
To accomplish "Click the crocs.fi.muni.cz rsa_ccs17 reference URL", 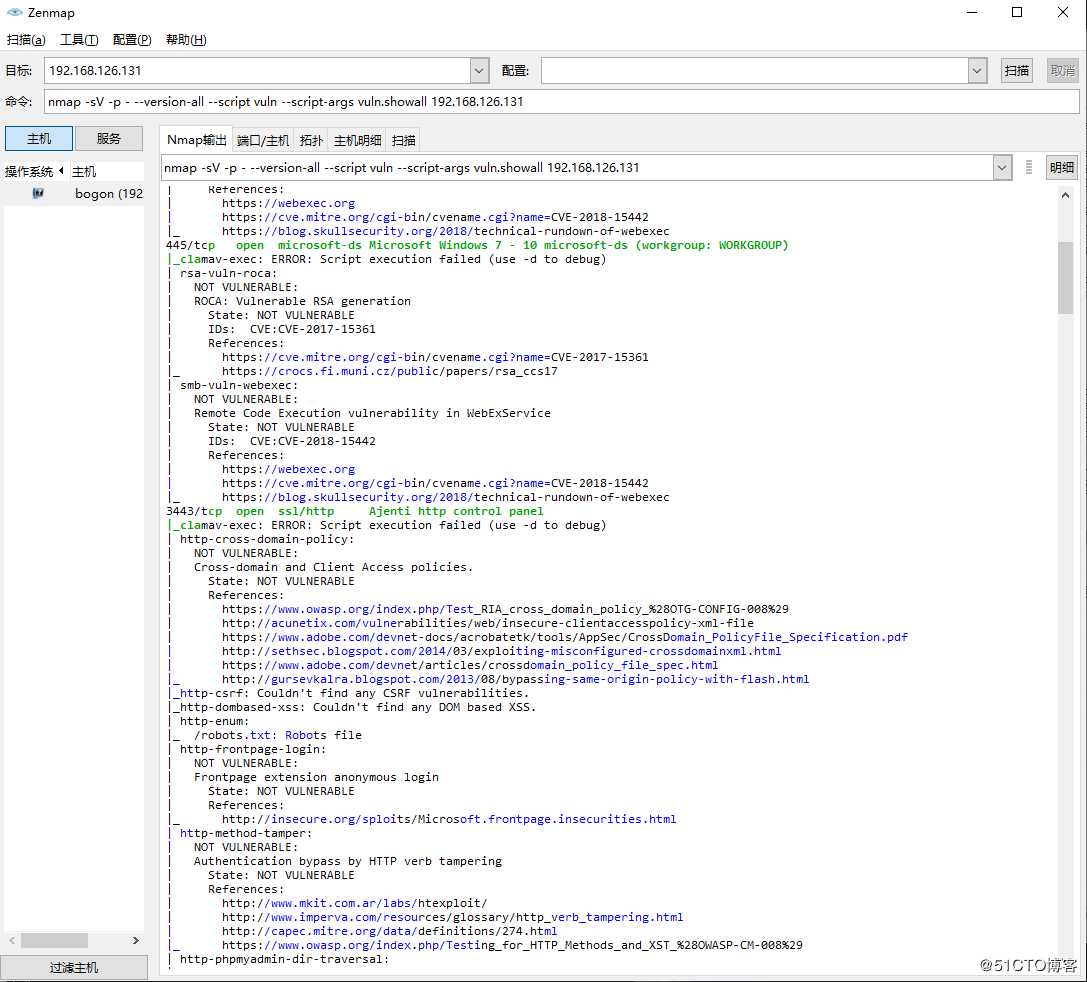I will click(x=390, y=371).
